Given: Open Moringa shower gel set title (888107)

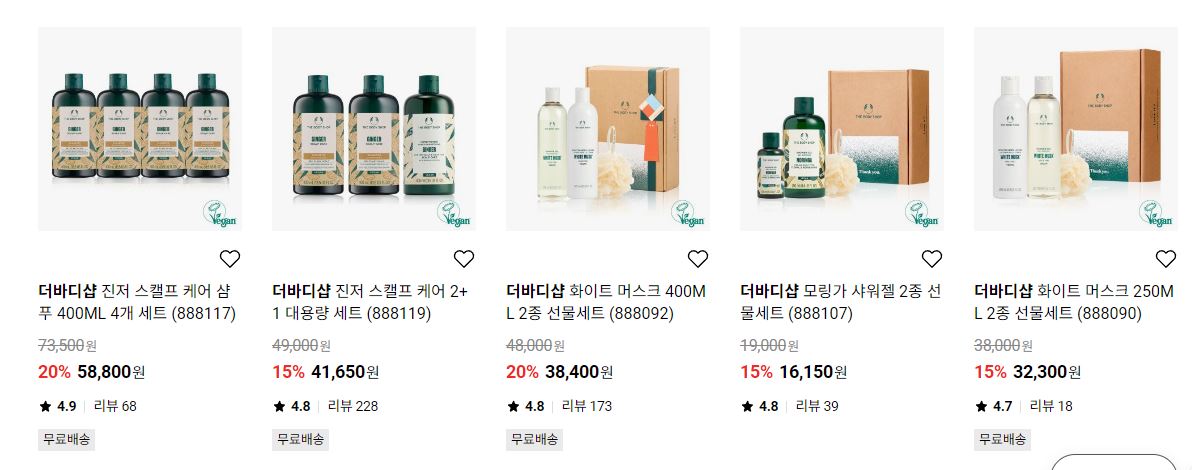Looking at the screenshot, I should tap(841, 302).
